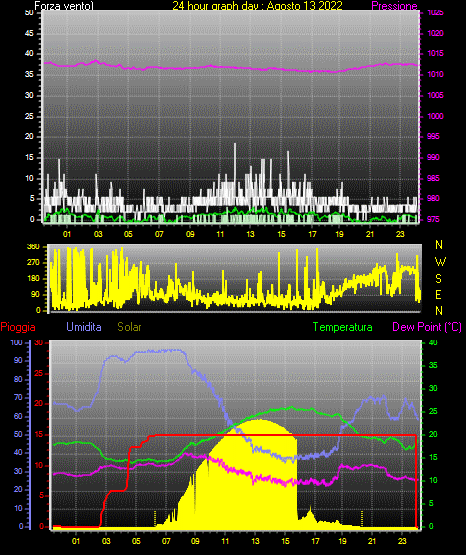Click hour 23 on bottom graph axis
466x555 pixels.
pos(402,541)
